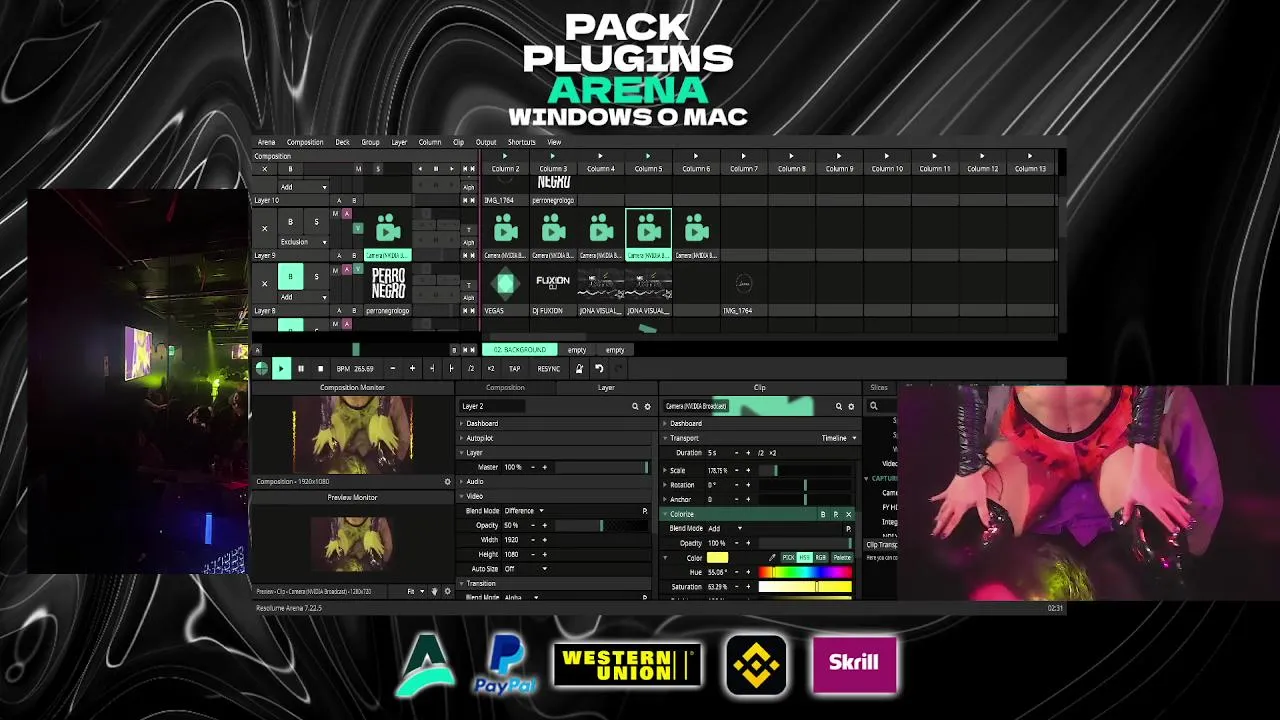Toggle Solo S on Layer 8

(316, 277)
